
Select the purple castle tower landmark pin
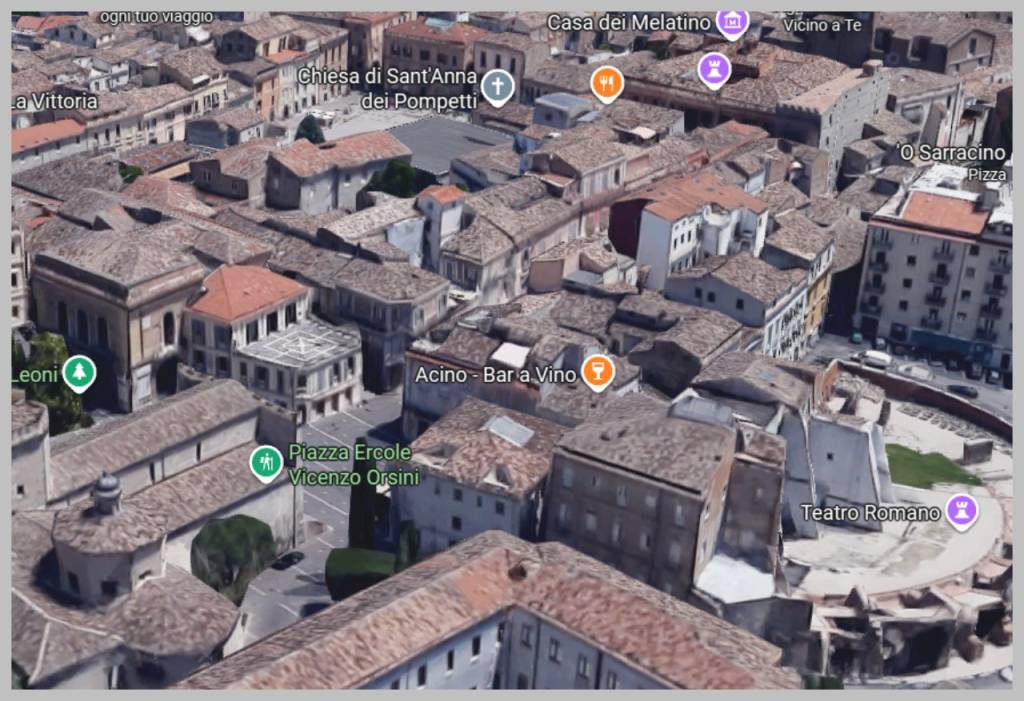(713, 68)
